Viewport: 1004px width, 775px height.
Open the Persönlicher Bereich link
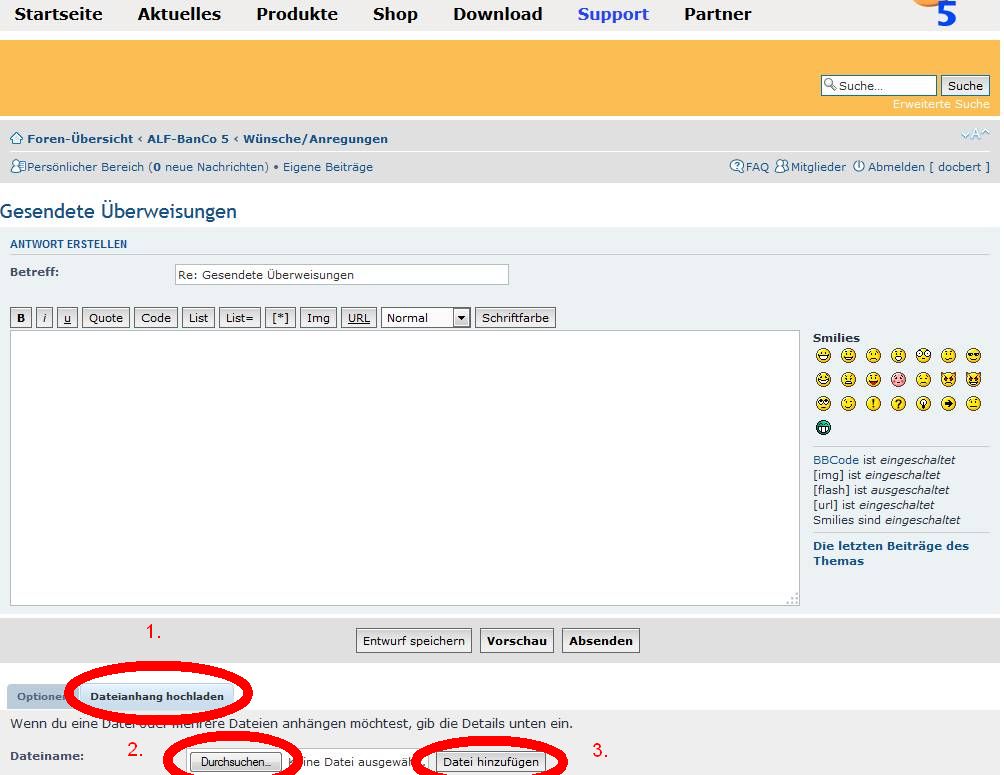coord(85,167)
